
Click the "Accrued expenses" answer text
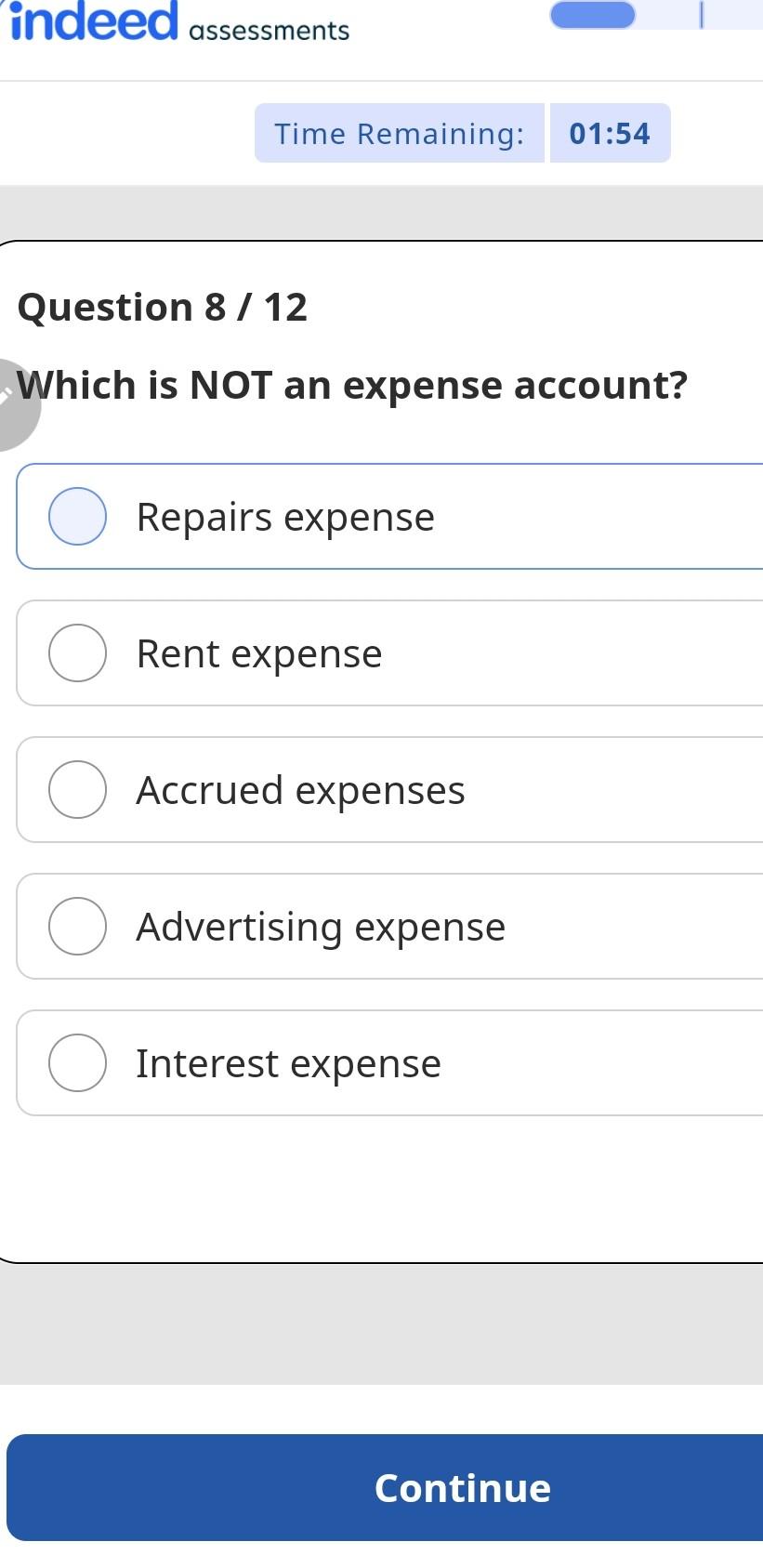coord(300,790)
